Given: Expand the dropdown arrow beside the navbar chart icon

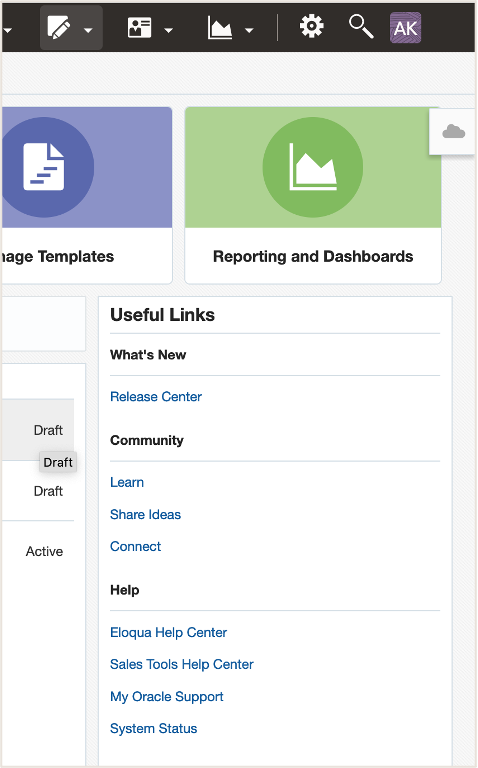Looking at the screenshot, I should [249, 30].
